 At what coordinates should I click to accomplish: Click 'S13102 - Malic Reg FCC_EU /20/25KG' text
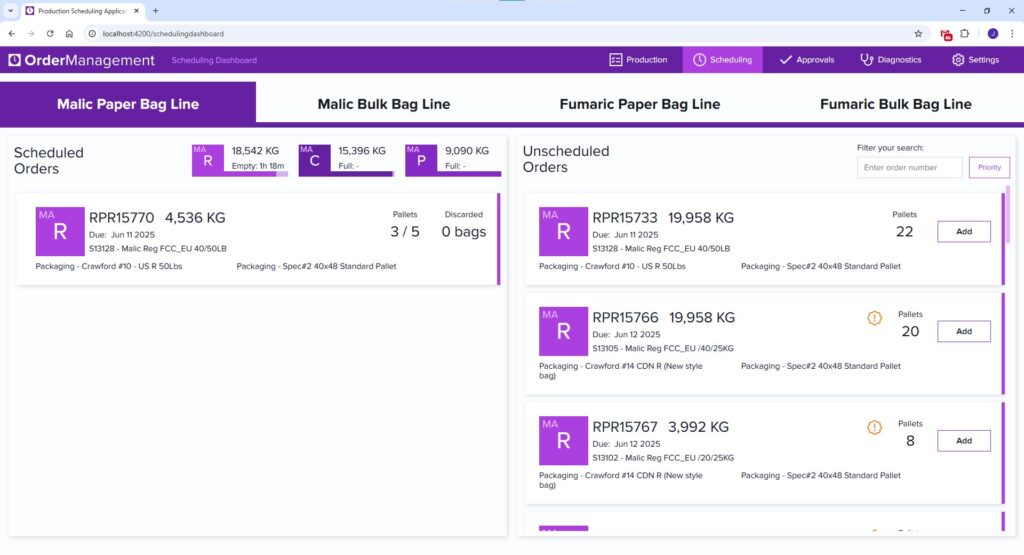663,458
